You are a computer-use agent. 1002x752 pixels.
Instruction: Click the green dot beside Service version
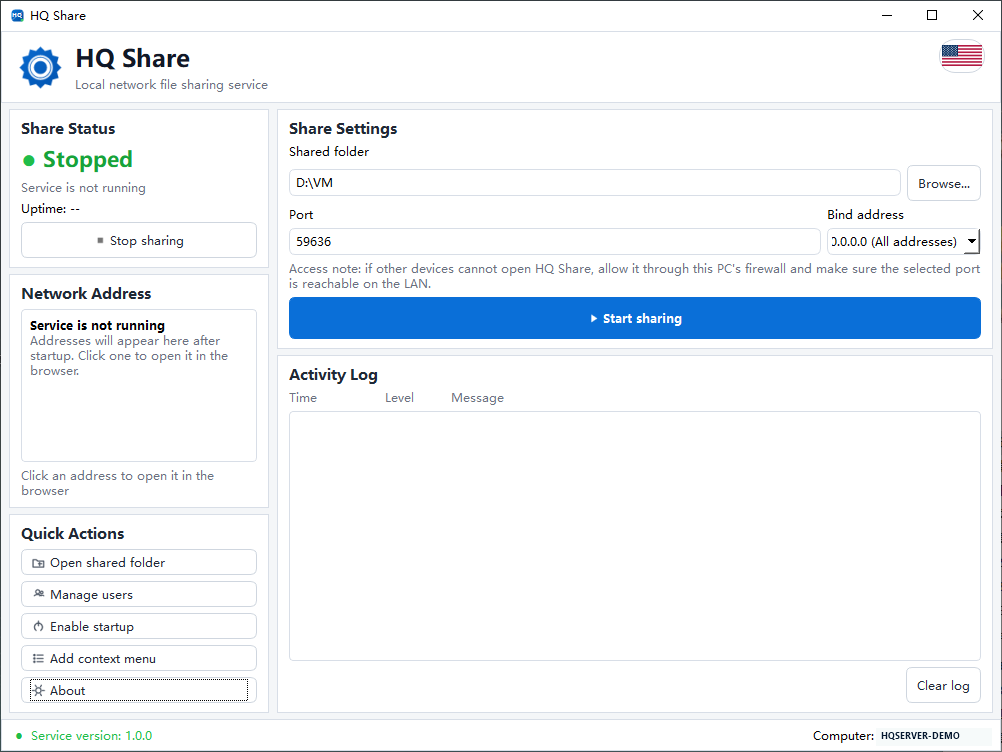19,736
